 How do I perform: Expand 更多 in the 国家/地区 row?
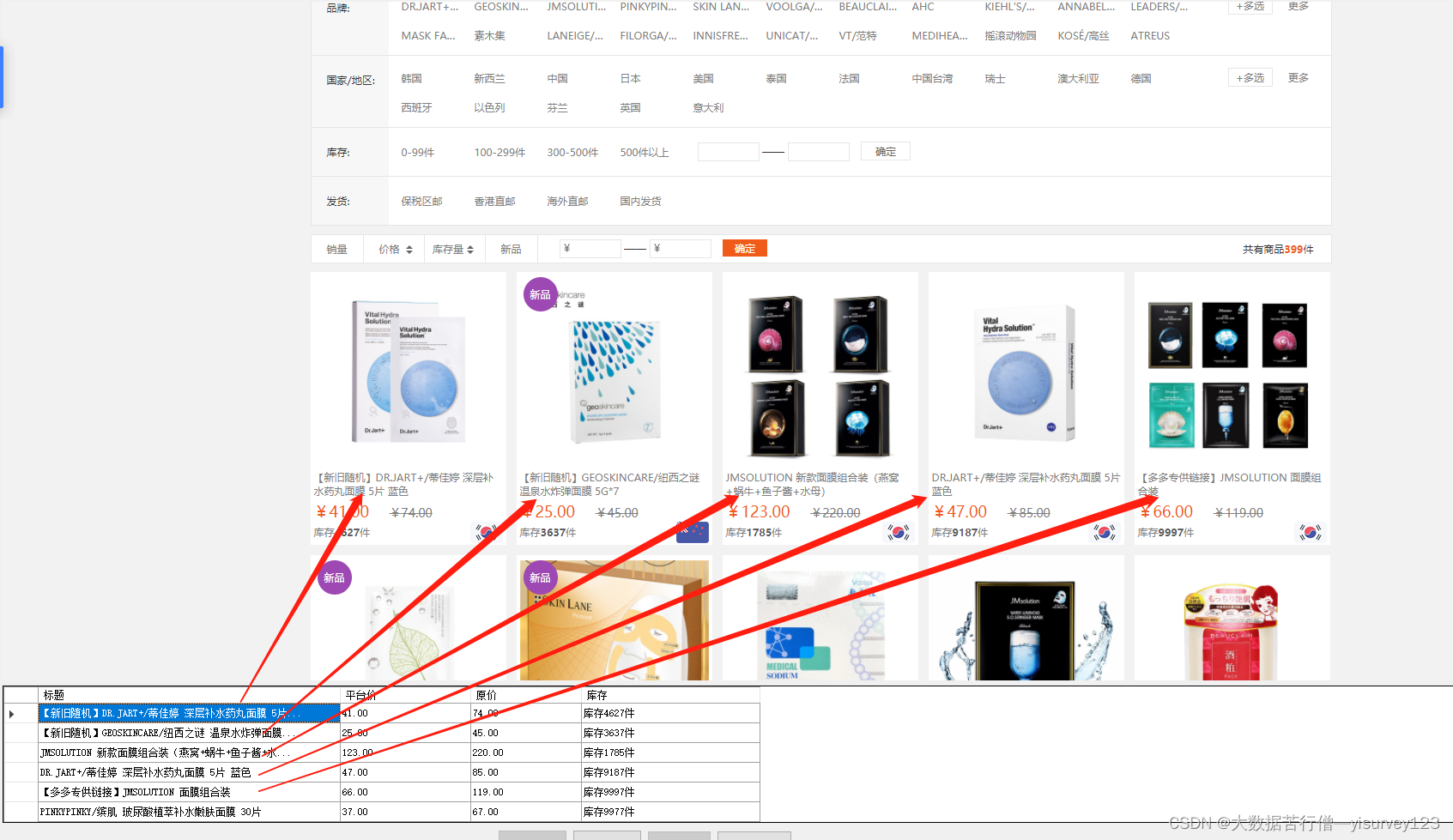(x=1299, y=78)
